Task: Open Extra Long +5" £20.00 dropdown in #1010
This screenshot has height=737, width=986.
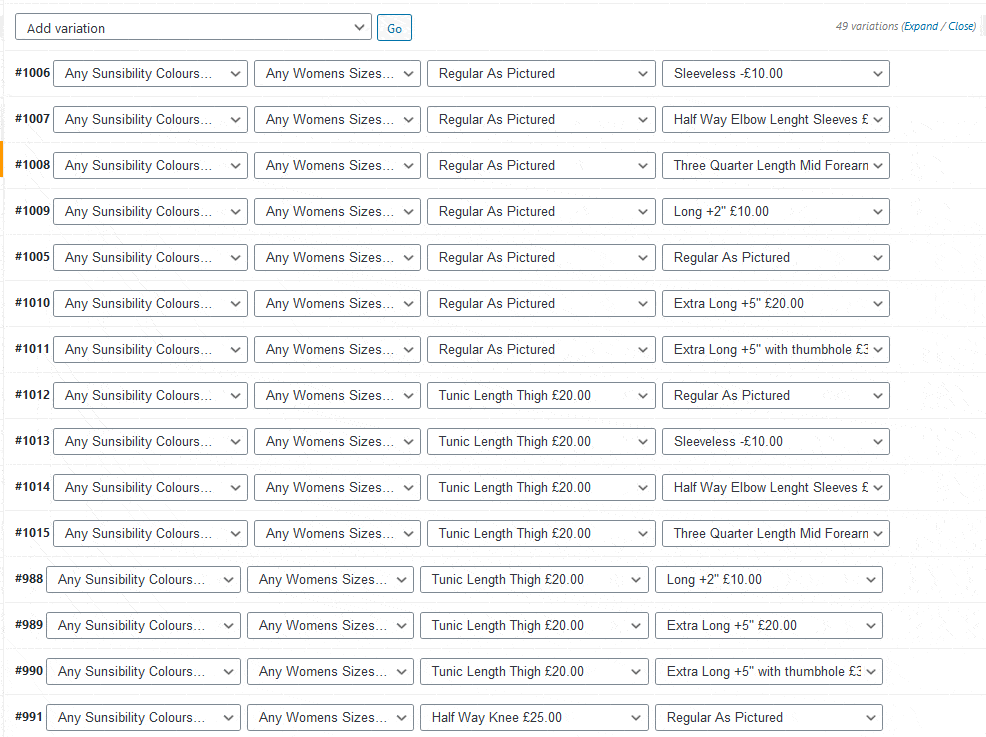Action: pyautogui.click(x=775, y=303)
